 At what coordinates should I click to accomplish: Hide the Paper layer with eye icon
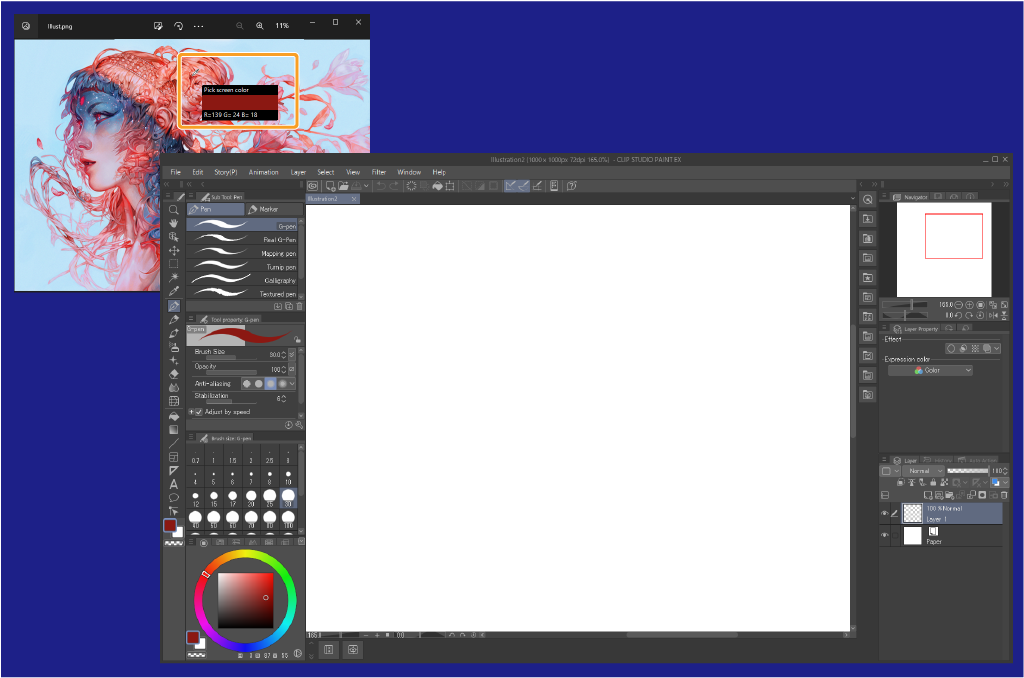[884, 536]
